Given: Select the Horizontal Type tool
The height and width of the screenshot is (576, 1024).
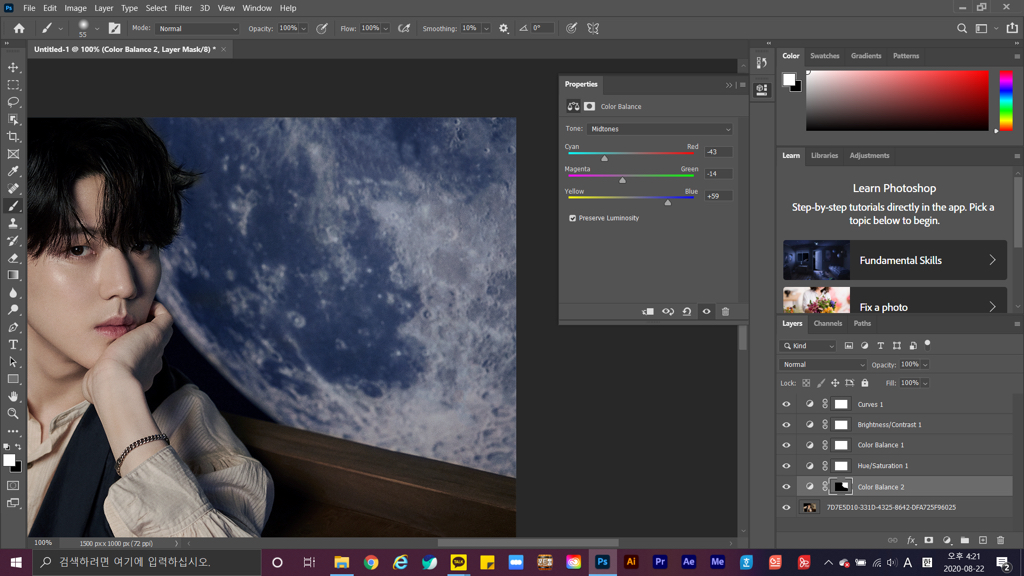Looking at the screenshot, I should pyautogui.click(x=13, y=344).
